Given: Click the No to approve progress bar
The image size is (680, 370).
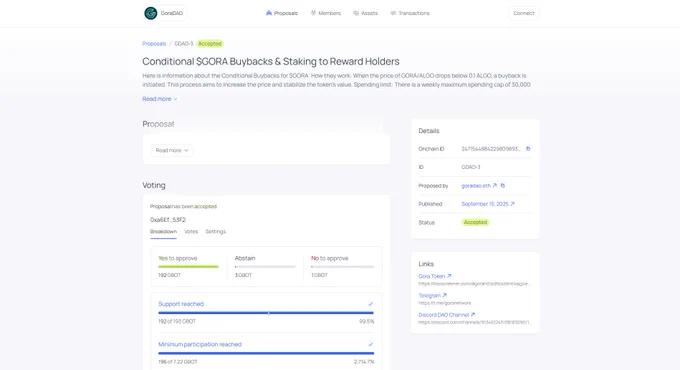Looking at the screenshot, I should pyautogui.click(x=342, y=267).
